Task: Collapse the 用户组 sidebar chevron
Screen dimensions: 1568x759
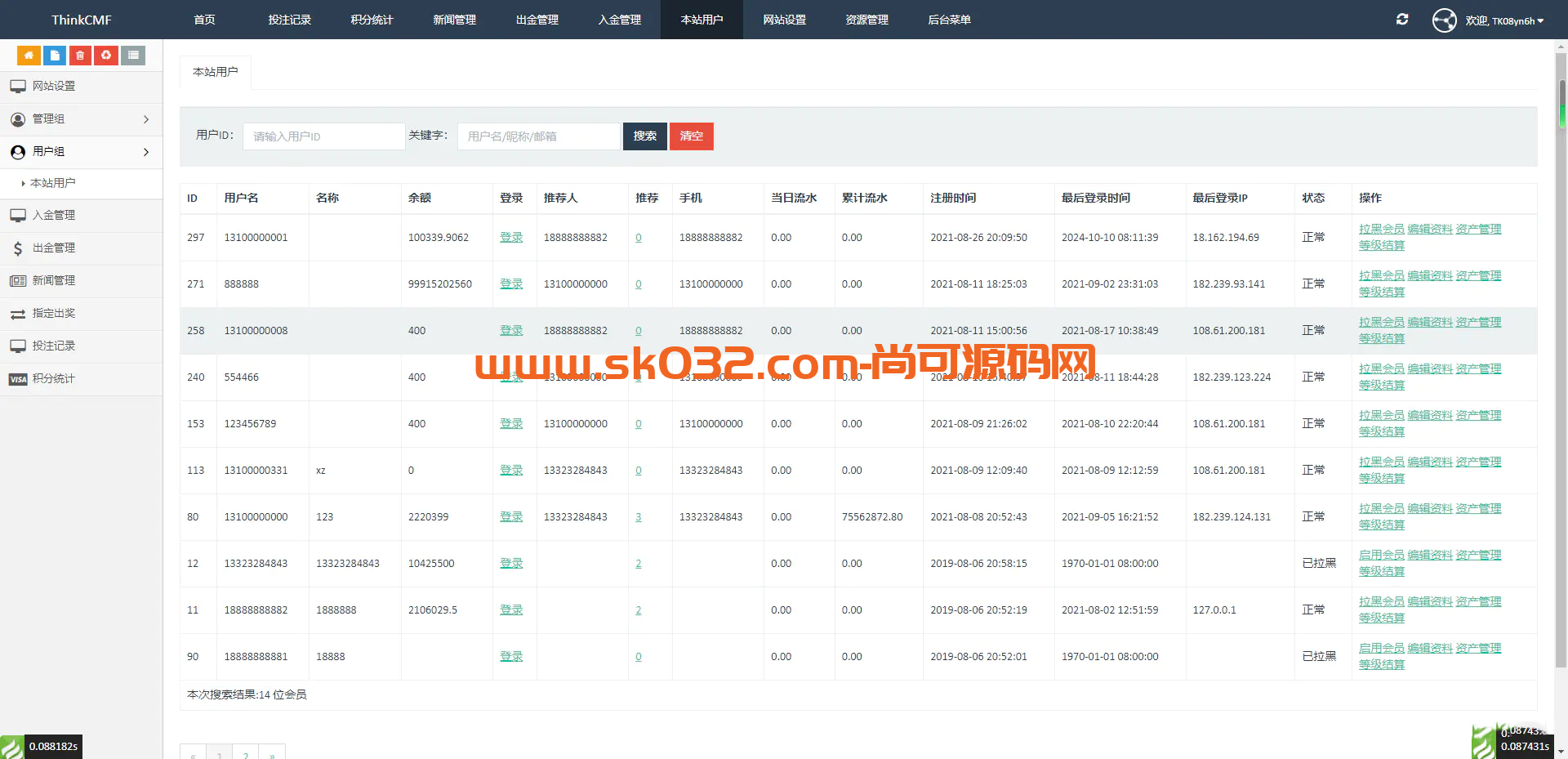Action: (146, 152)
